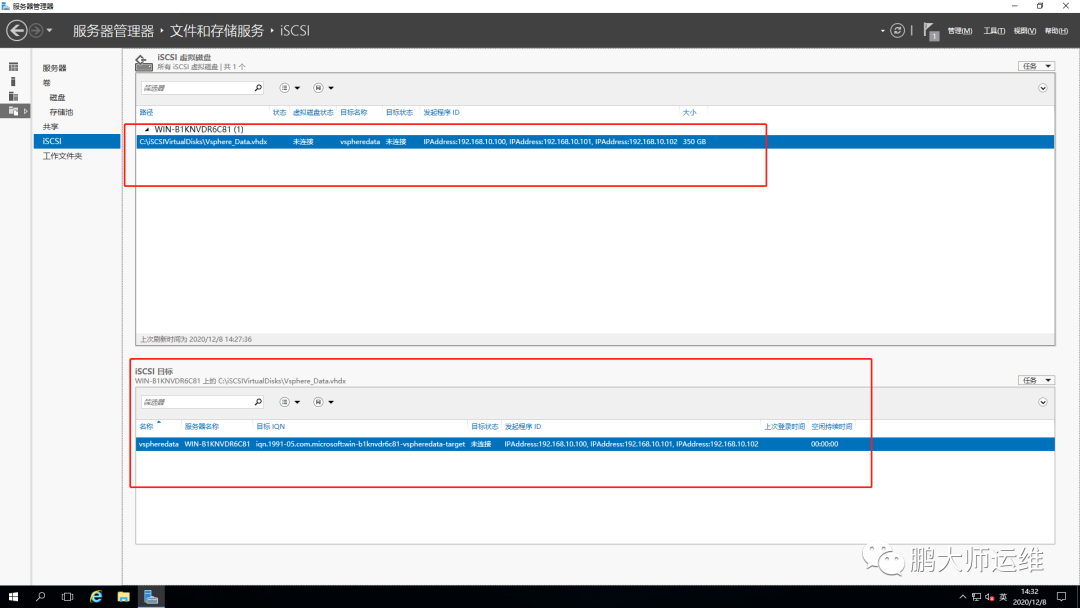The height and width of the screenshot is (608, 1080).
Task: Click 服务器管理器 breadcrumb segment
Action: 113,31
